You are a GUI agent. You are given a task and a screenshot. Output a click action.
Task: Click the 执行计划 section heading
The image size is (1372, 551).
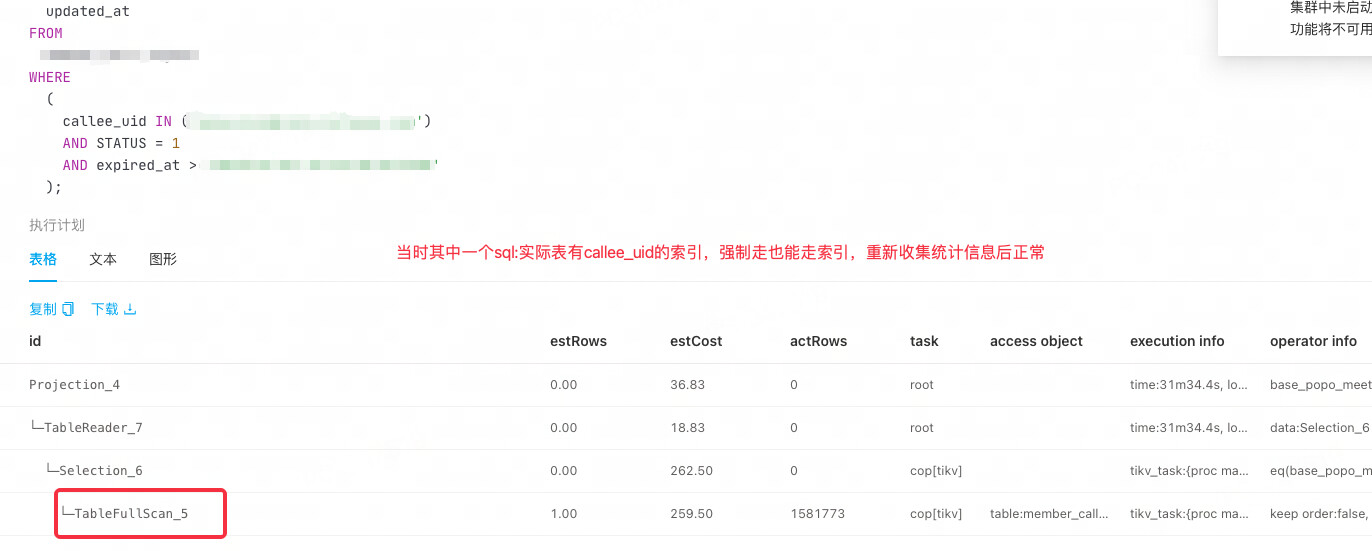coord(57,225)
